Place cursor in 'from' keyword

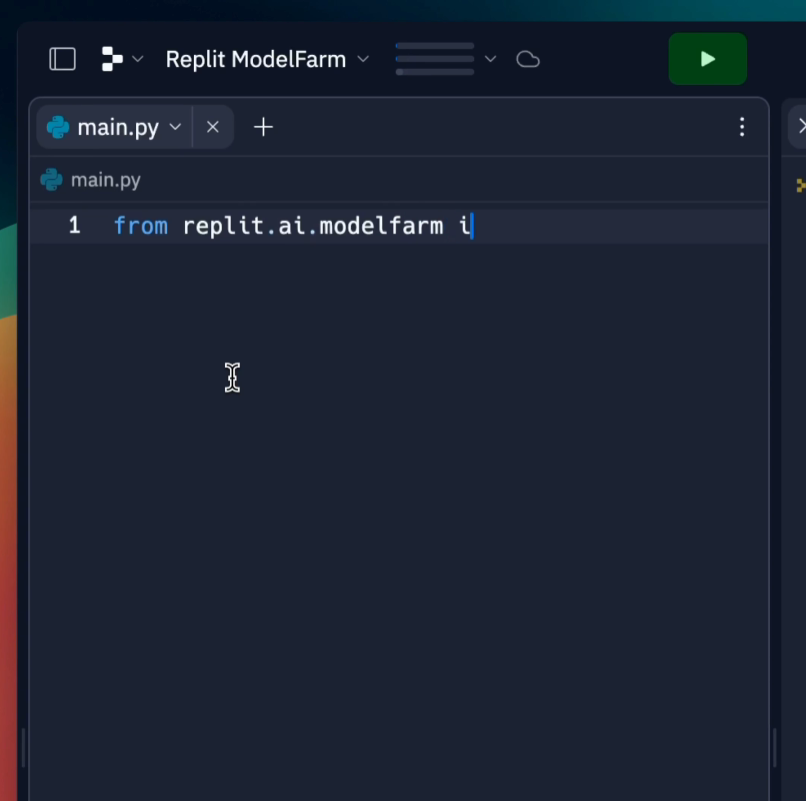[141, 226]
